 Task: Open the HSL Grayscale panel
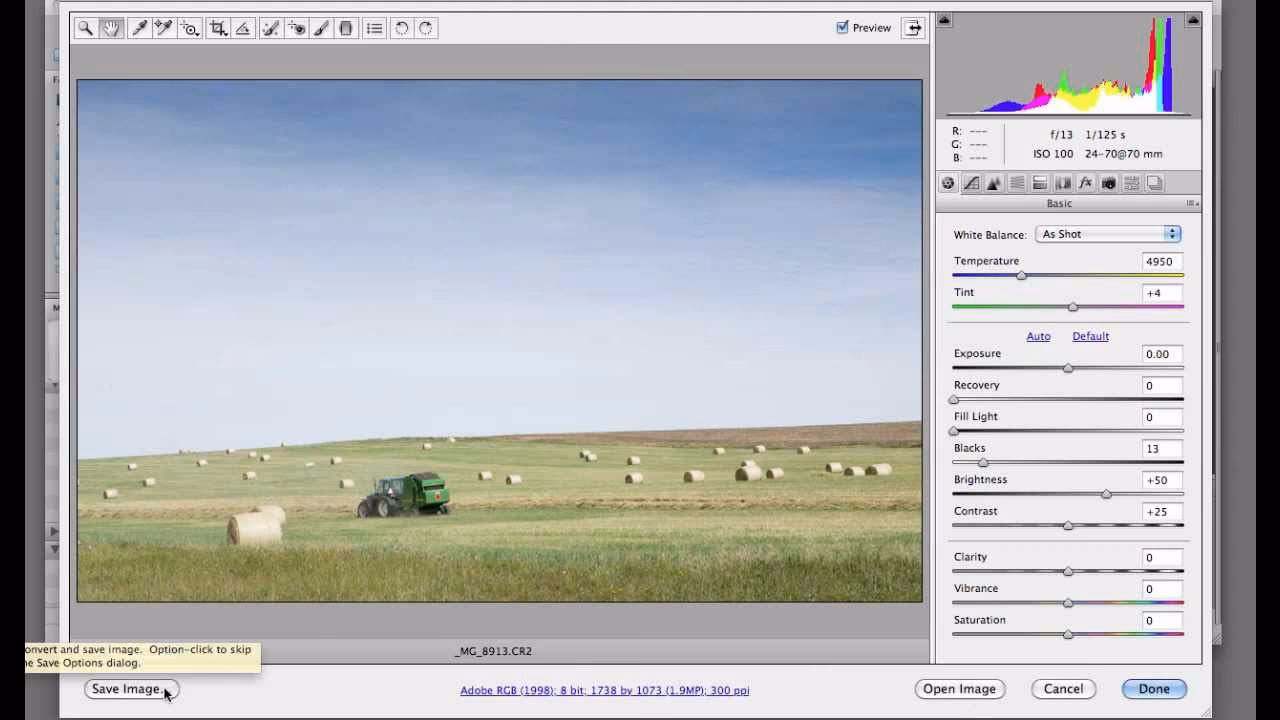[1016, 182]
